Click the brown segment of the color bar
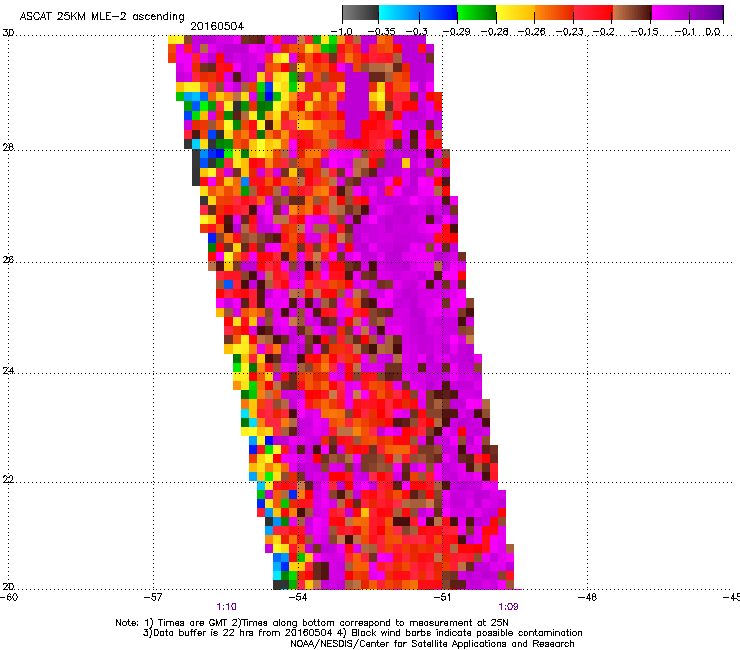740x650 pixels. (x=632, y=13)
